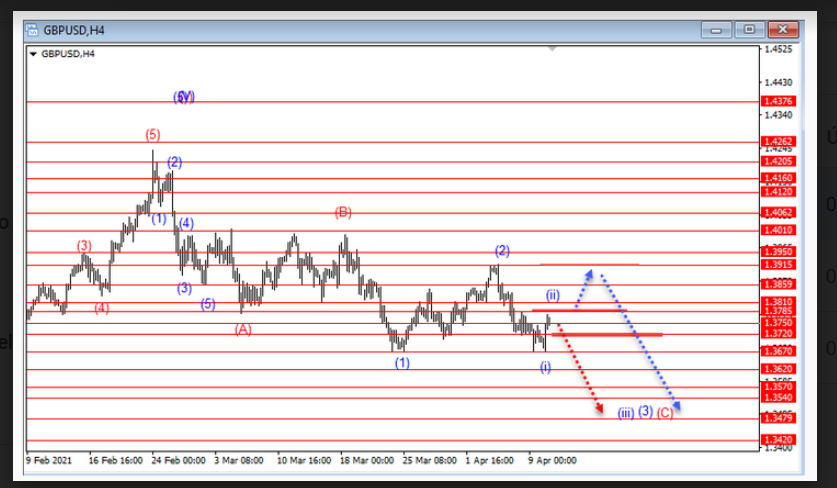The width and height of the screenshot is (837, 488).
Task: Select the blue dotted upward arrow head
Action: click(592, 273)
